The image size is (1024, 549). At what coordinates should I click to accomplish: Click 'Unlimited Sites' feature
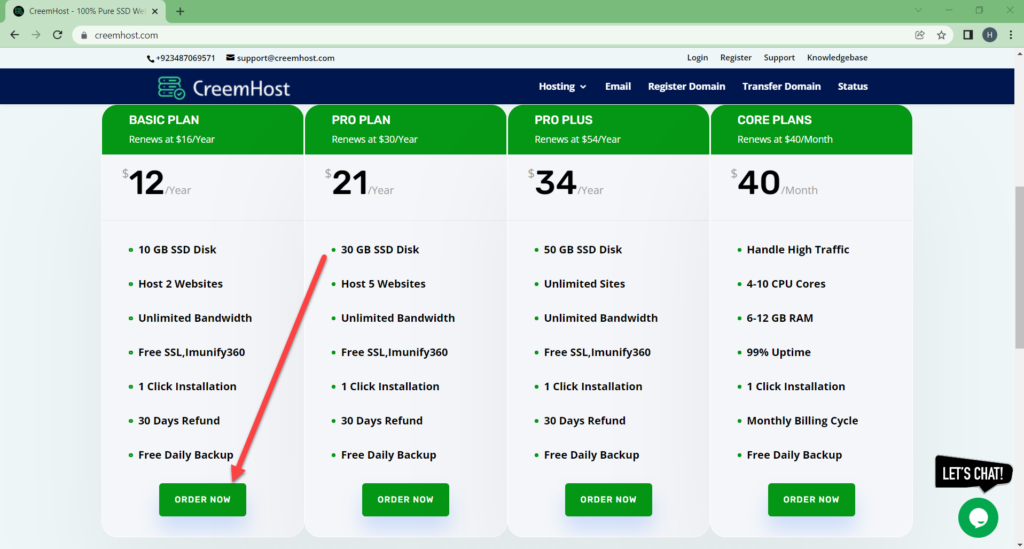(584, 284)
